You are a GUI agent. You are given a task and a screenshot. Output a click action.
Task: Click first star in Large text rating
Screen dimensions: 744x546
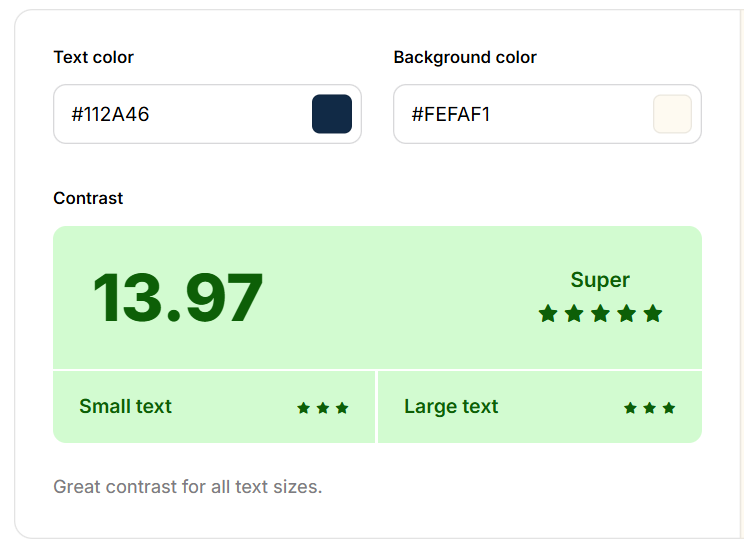pyautogui.click(x=631, y=408)
